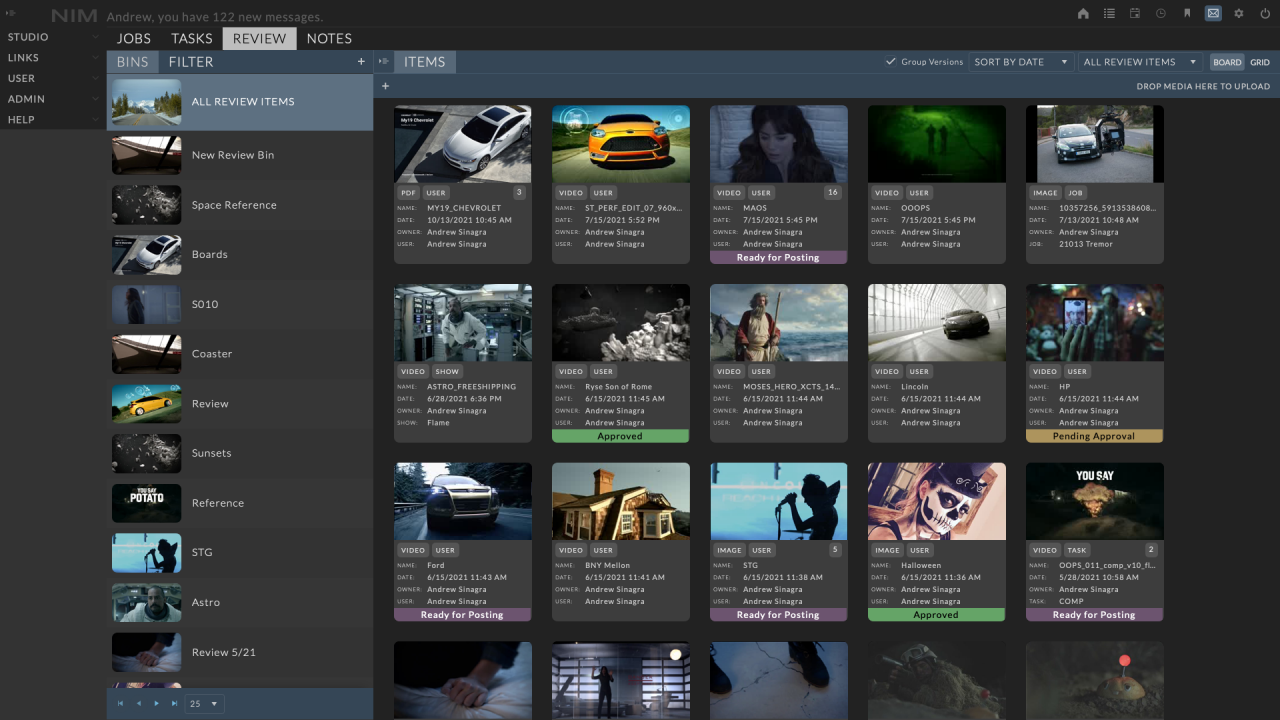Click the power icon in top right
Screen dimensions: 1280x720
(1263, 13)
